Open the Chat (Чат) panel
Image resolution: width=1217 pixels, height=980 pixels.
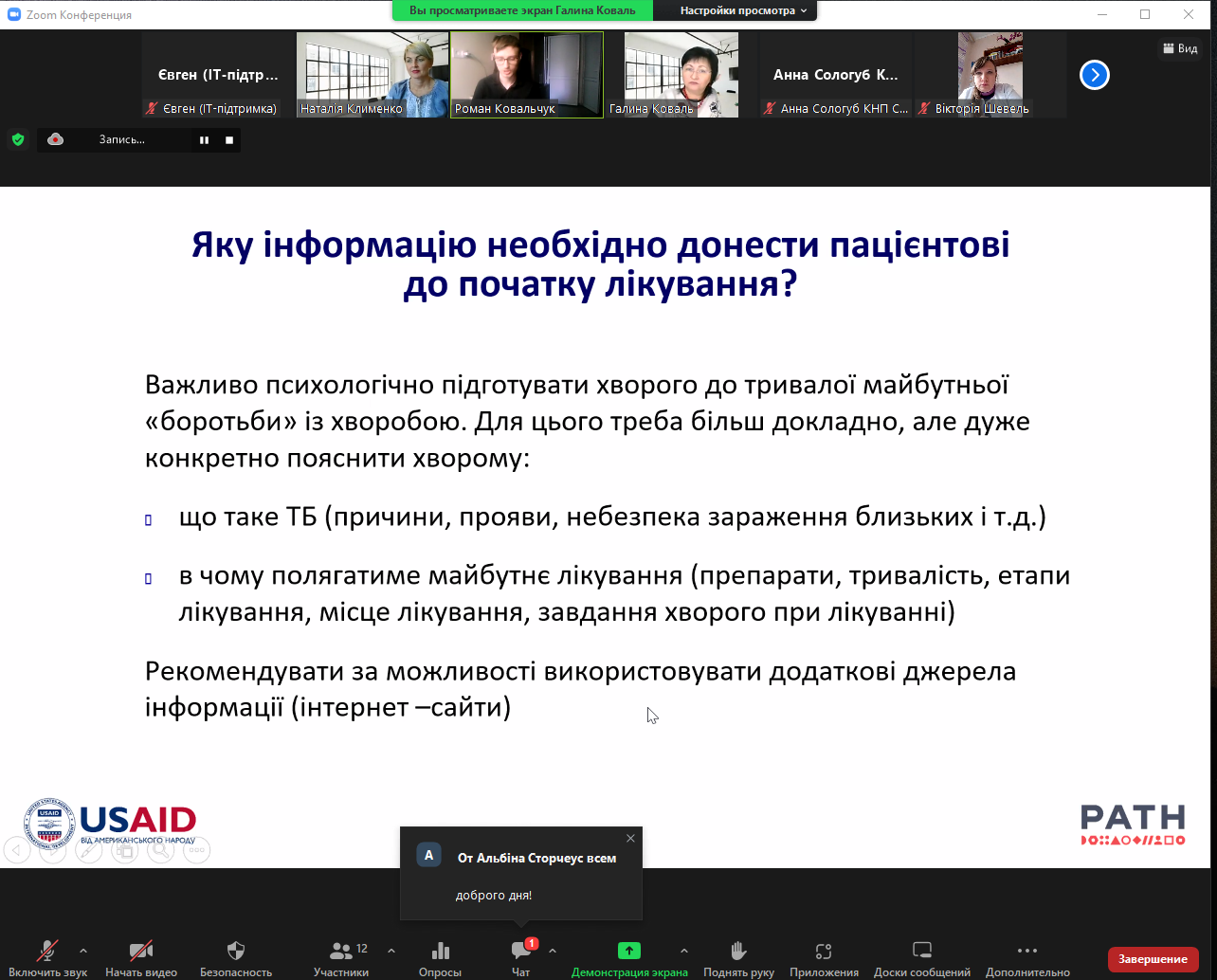coord(520,951)
